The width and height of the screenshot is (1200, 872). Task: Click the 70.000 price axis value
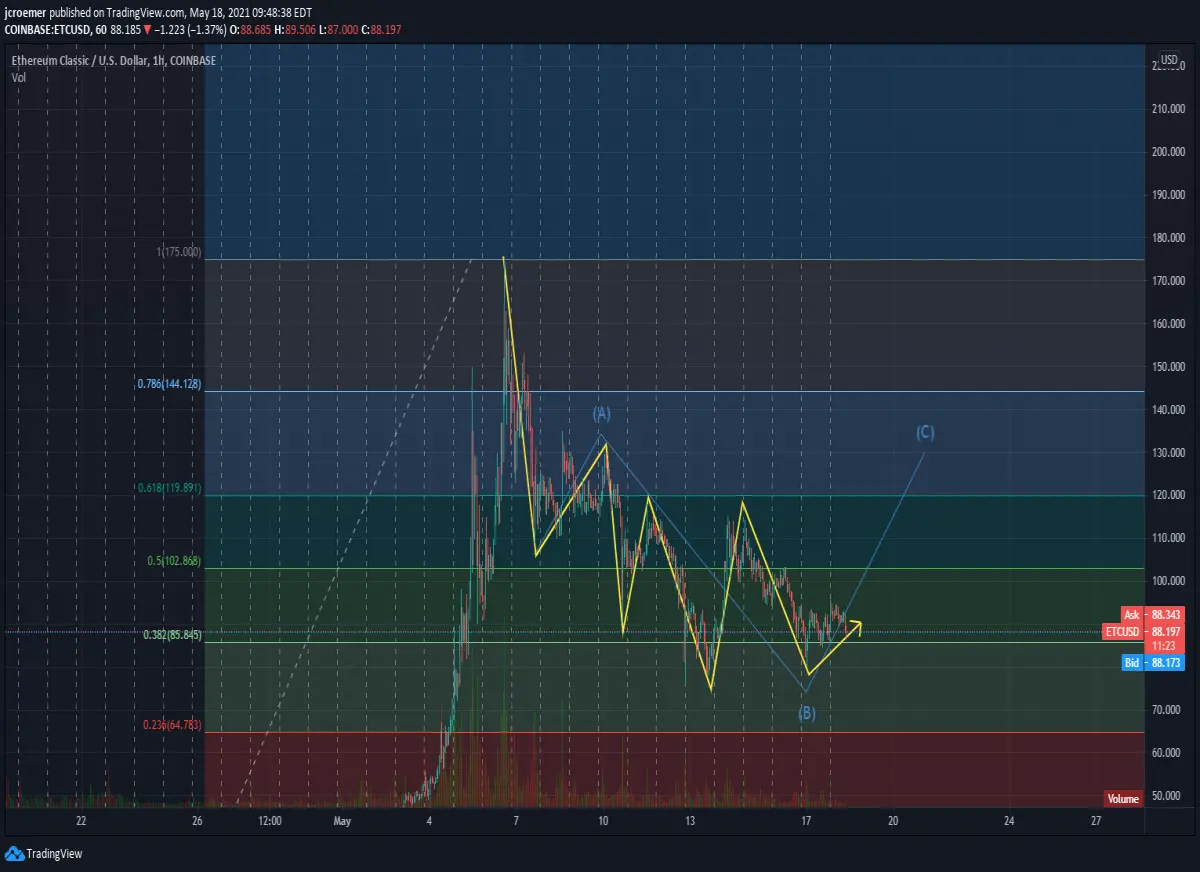[x=1168, y=710]
